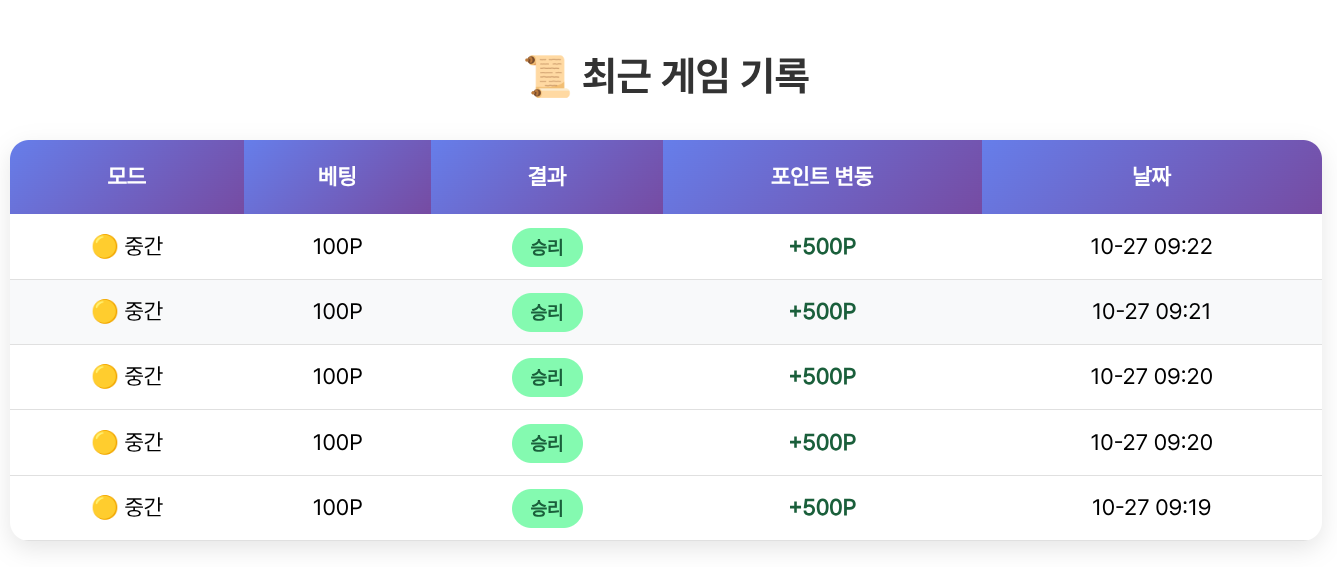Click the 10-27 09:22 date cell
1337x567 pixels.
click(1151, 247)
